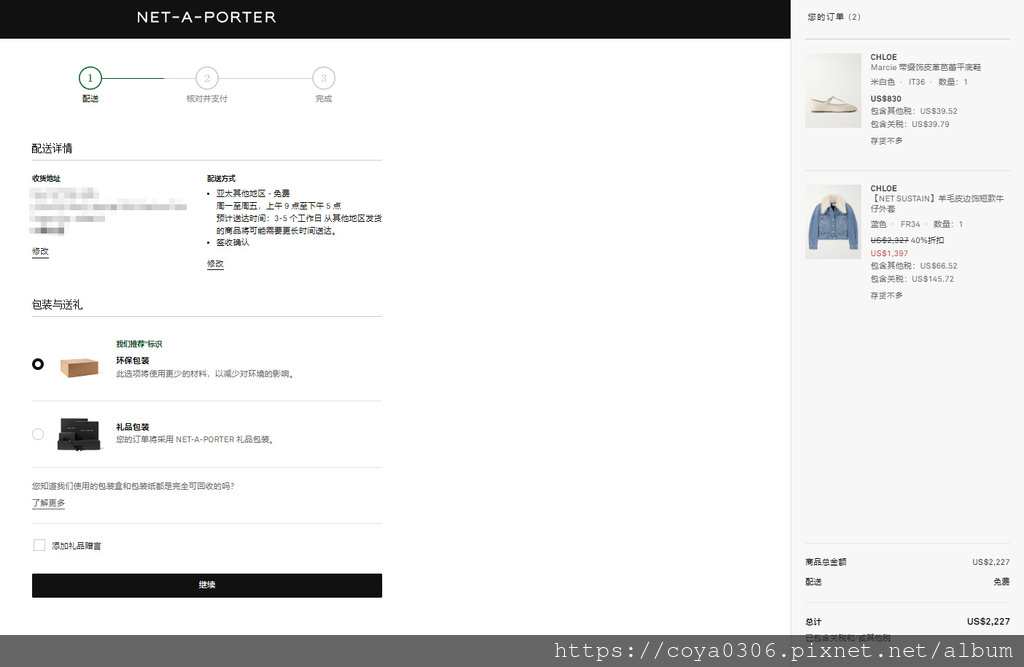Select the 礼品包装 radio button
The height and width of the screenshot is (667, 1024).
tap(38, 434)
